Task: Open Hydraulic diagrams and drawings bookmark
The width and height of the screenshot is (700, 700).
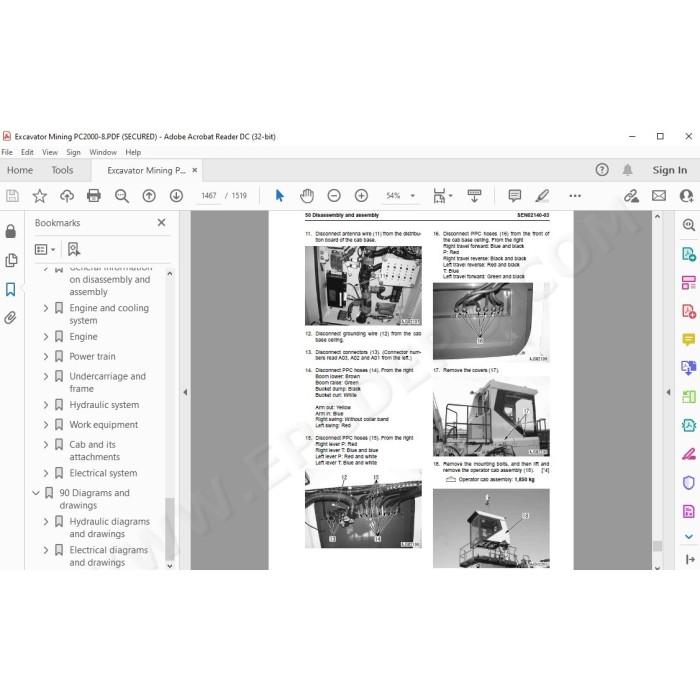Action: click(109, 527)
